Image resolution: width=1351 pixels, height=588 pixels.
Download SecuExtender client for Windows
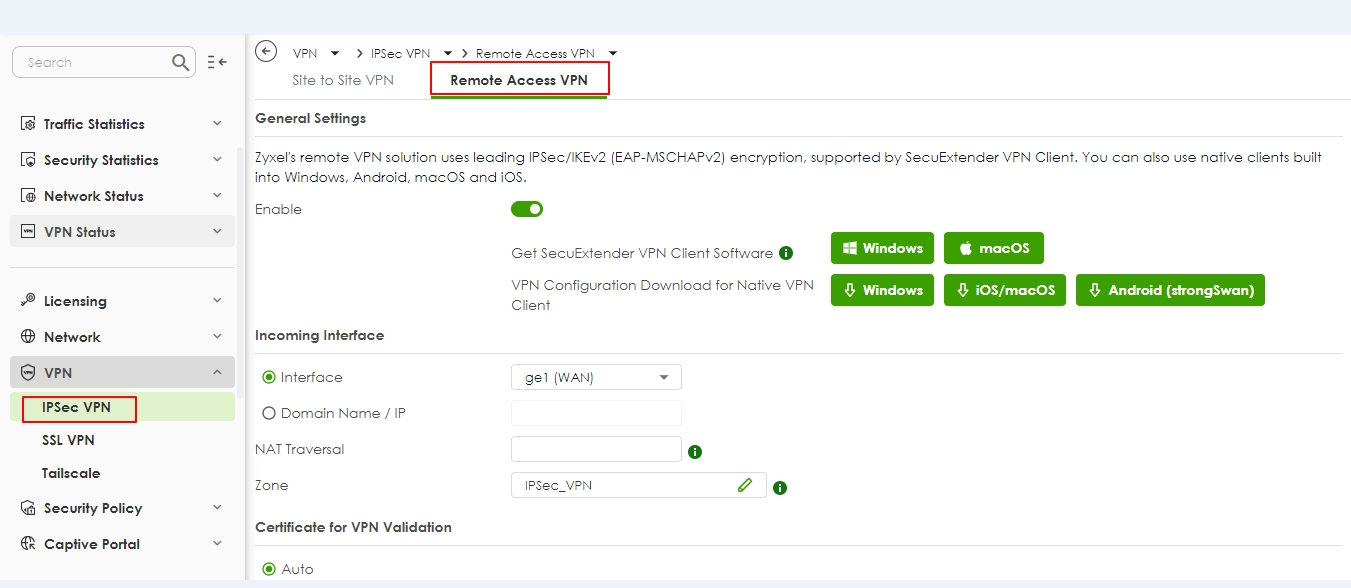coord(882,248)
